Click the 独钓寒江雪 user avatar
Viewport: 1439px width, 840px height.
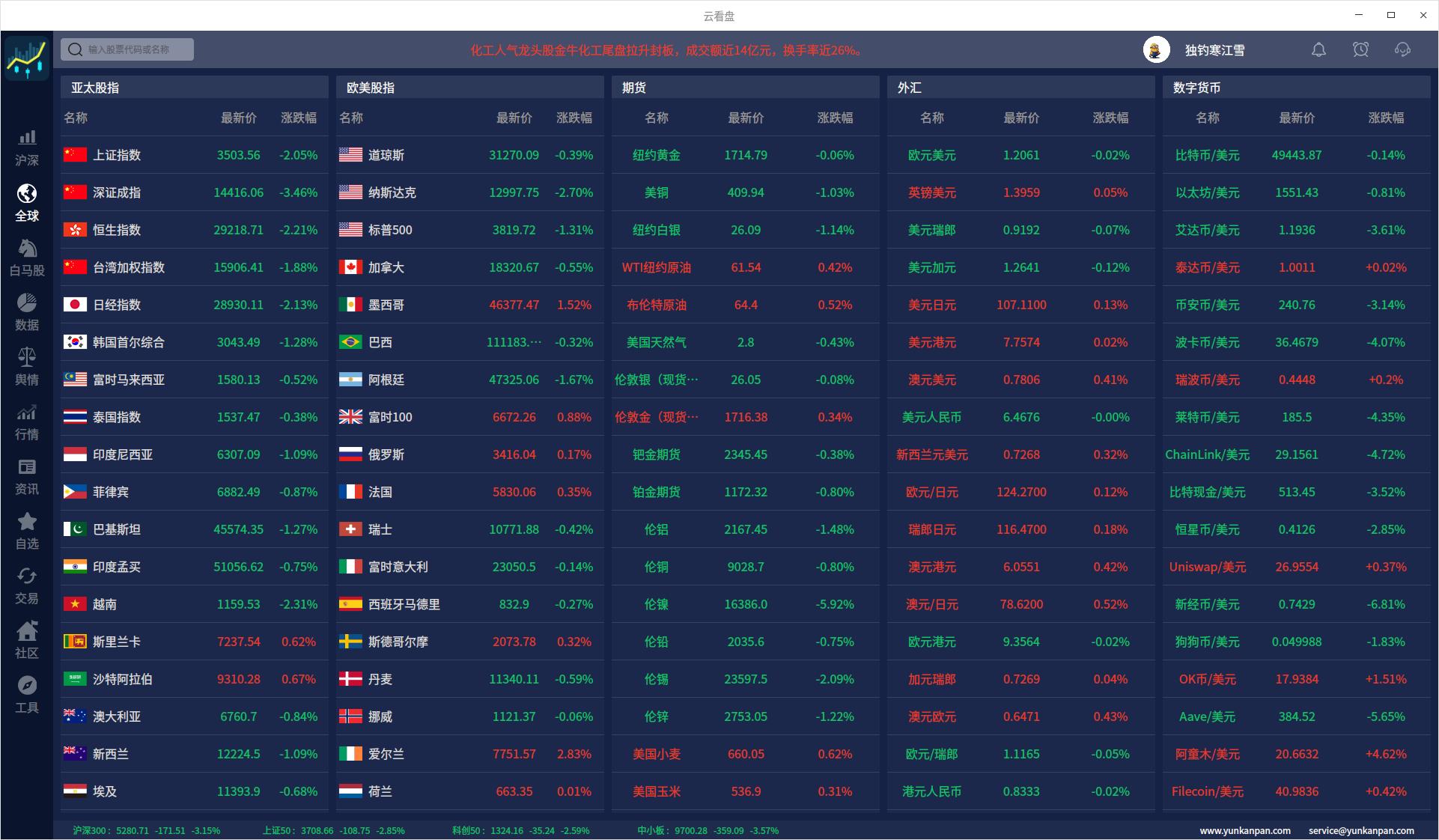pyautogui.click(x=1156, y=50)
